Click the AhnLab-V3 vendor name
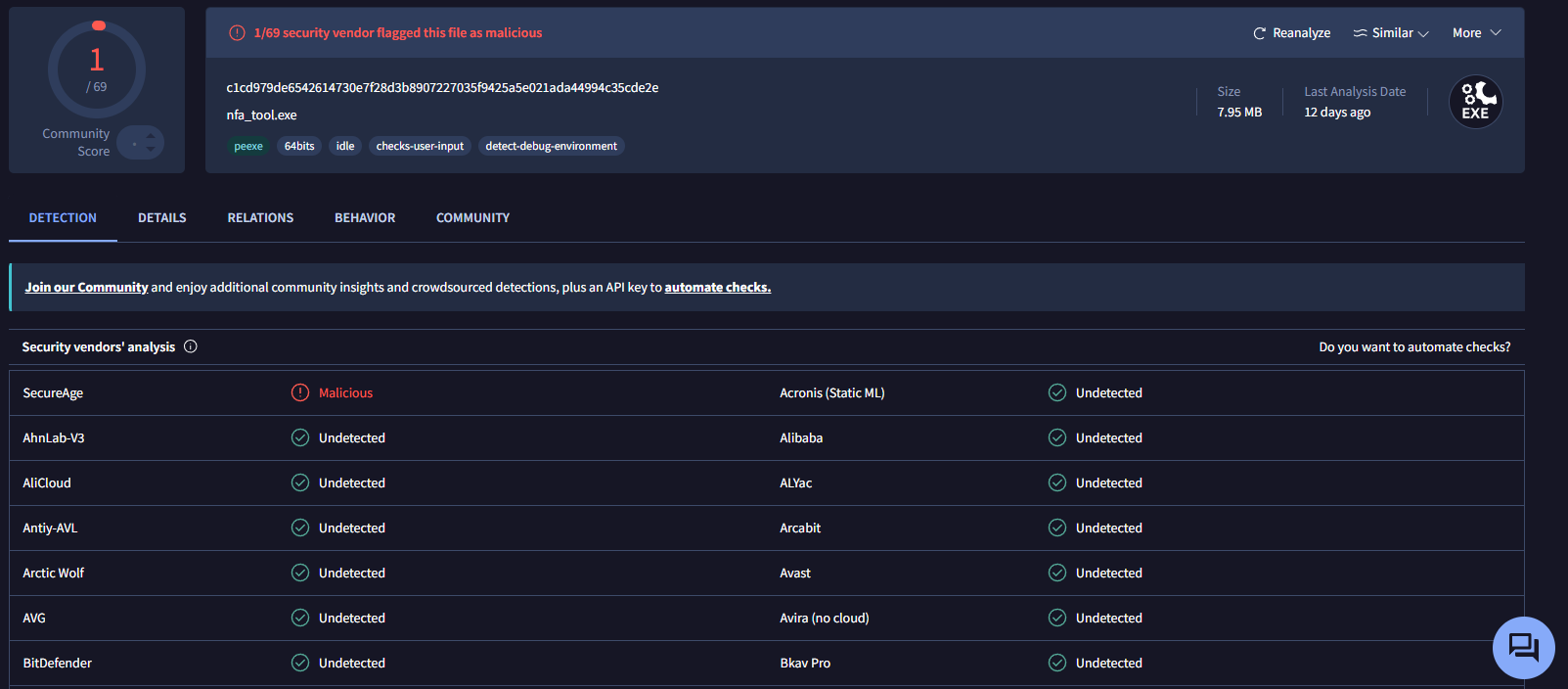 [54, 438]
